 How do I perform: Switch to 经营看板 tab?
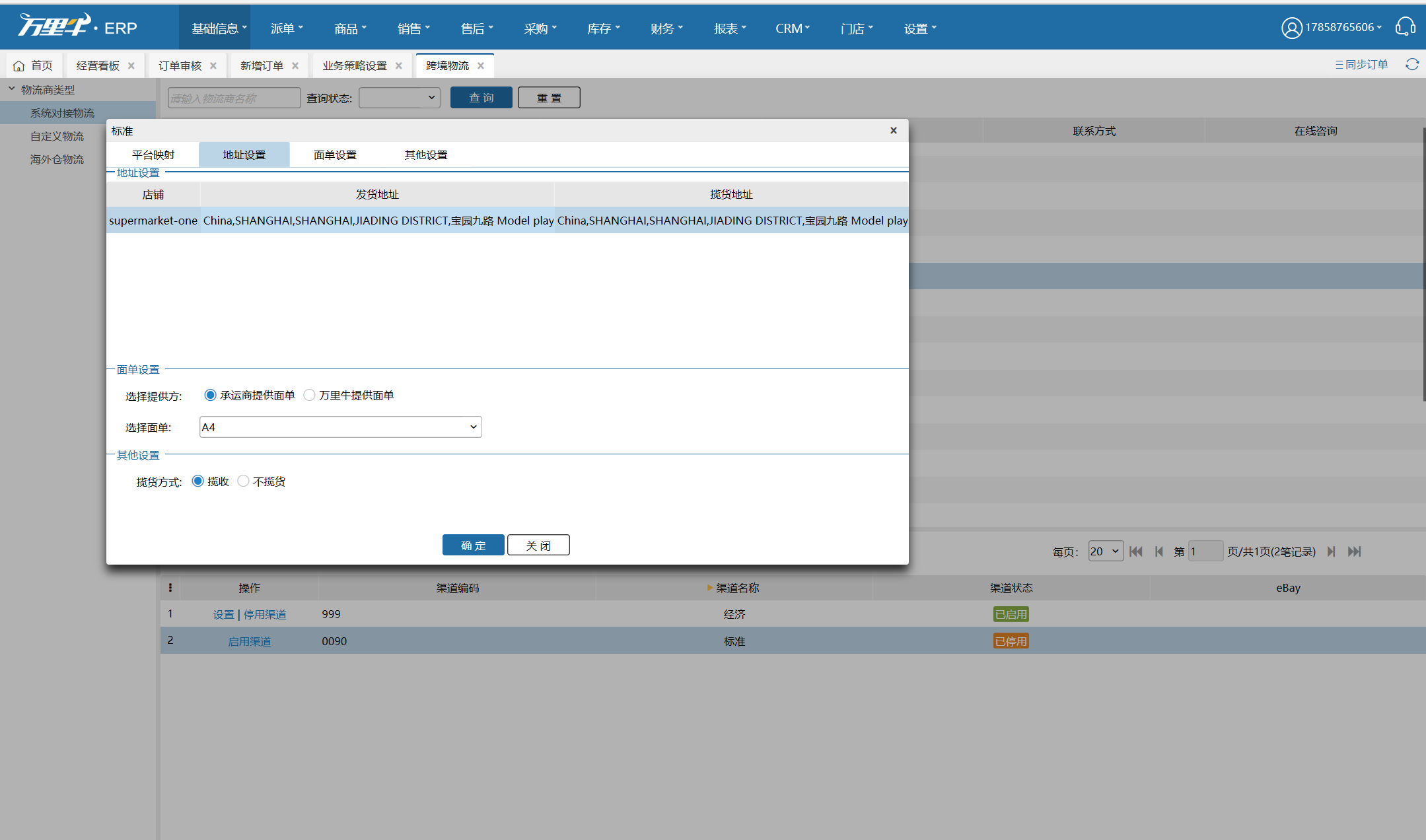(98, 65)
